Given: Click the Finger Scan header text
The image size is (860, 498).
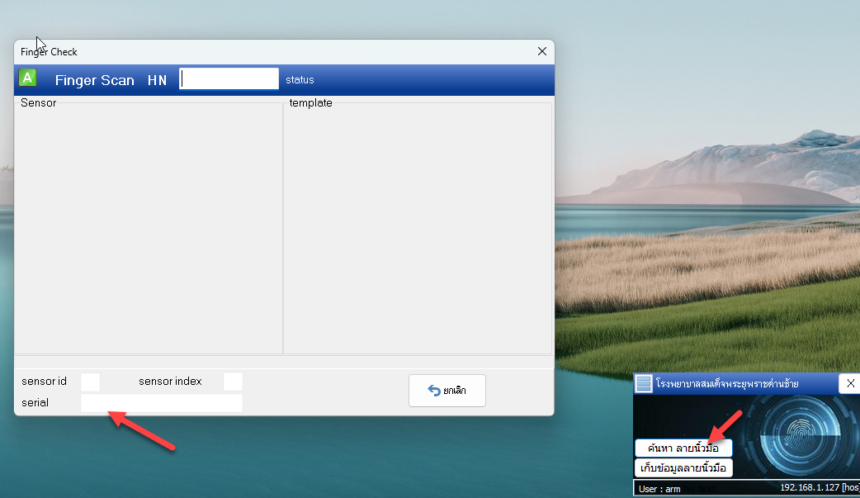Looking at the screenshot, I should [x=94, y=80].
